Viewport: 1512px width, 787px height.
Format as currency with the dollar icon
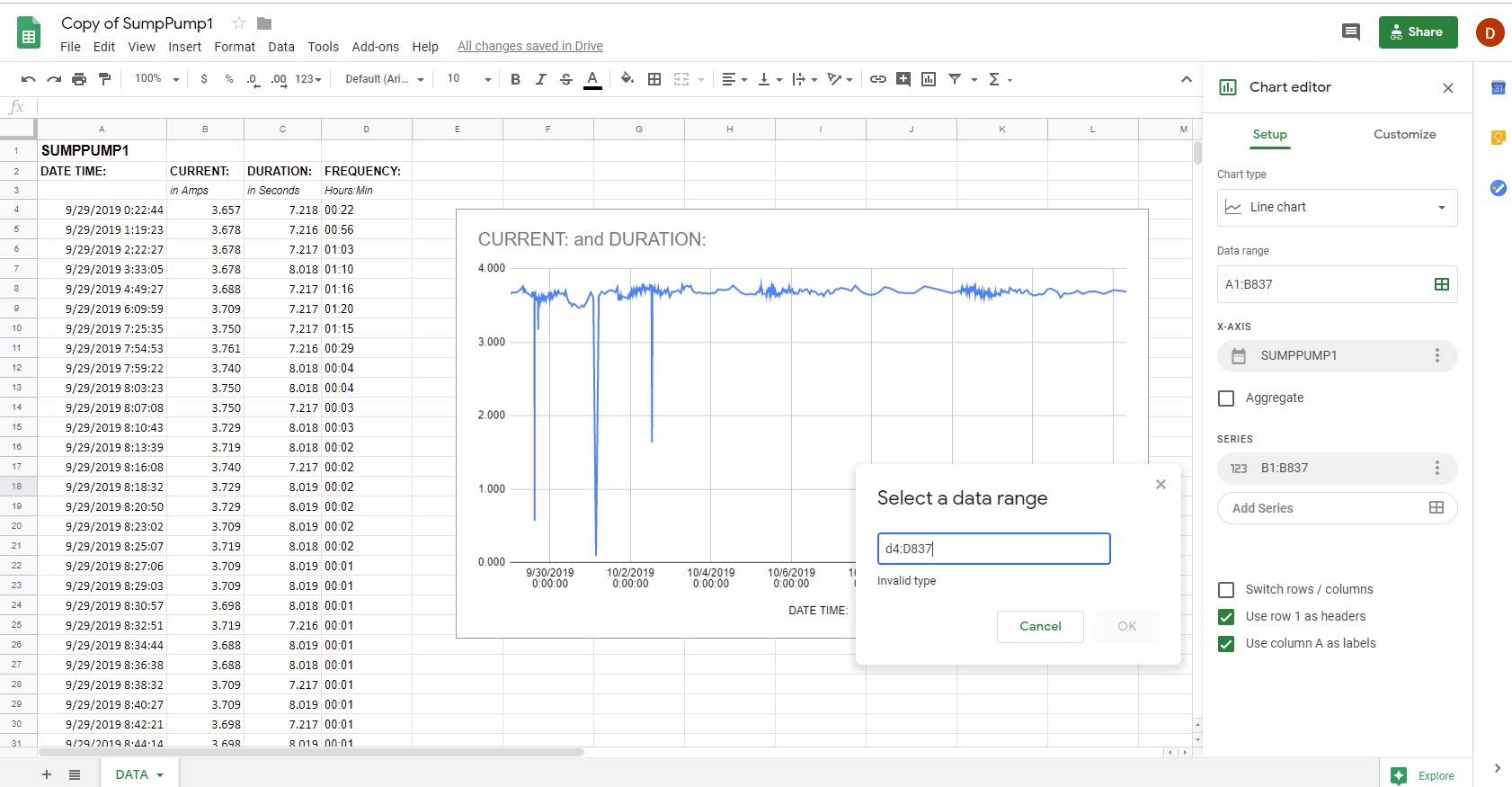204,79
